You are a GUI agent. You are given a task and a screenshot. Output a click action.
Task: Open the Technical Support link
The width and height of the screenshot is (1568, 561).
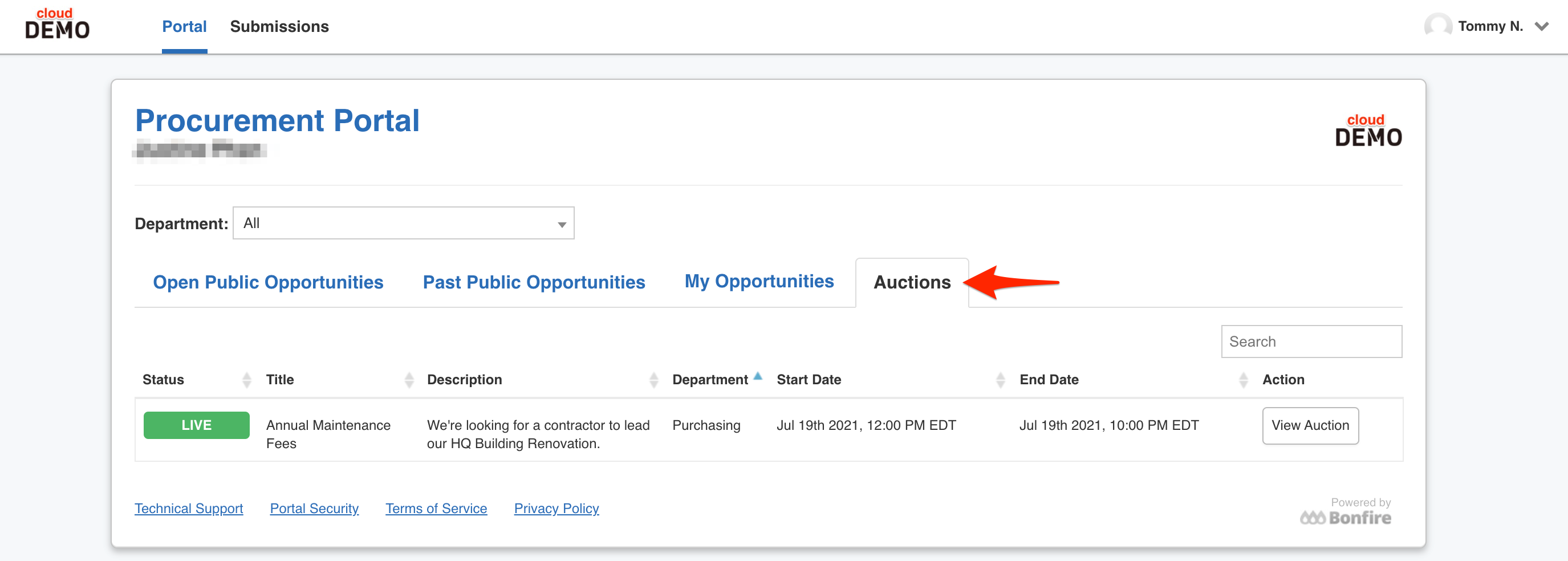tap(189, 509)
